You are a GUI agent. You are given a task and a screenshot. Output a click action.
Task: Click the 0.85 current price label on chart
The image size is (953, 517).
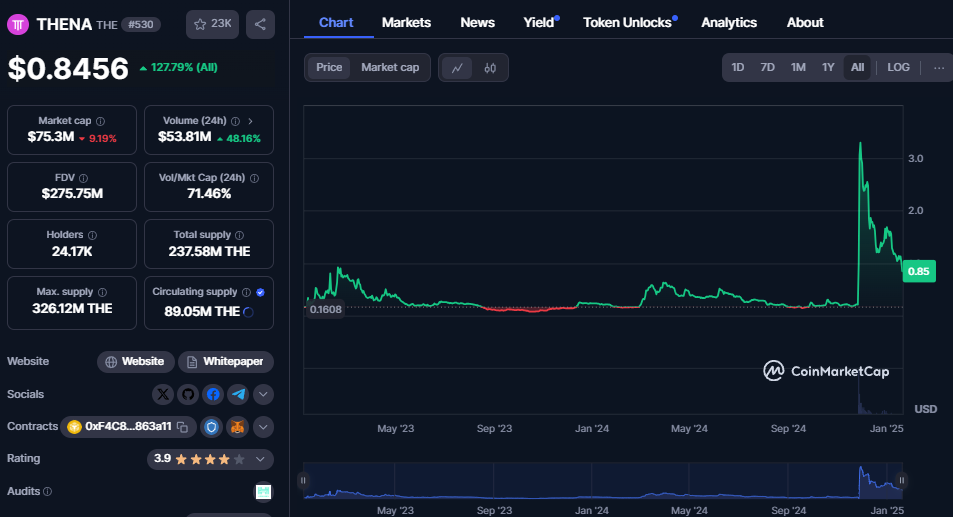coord(918,271)
